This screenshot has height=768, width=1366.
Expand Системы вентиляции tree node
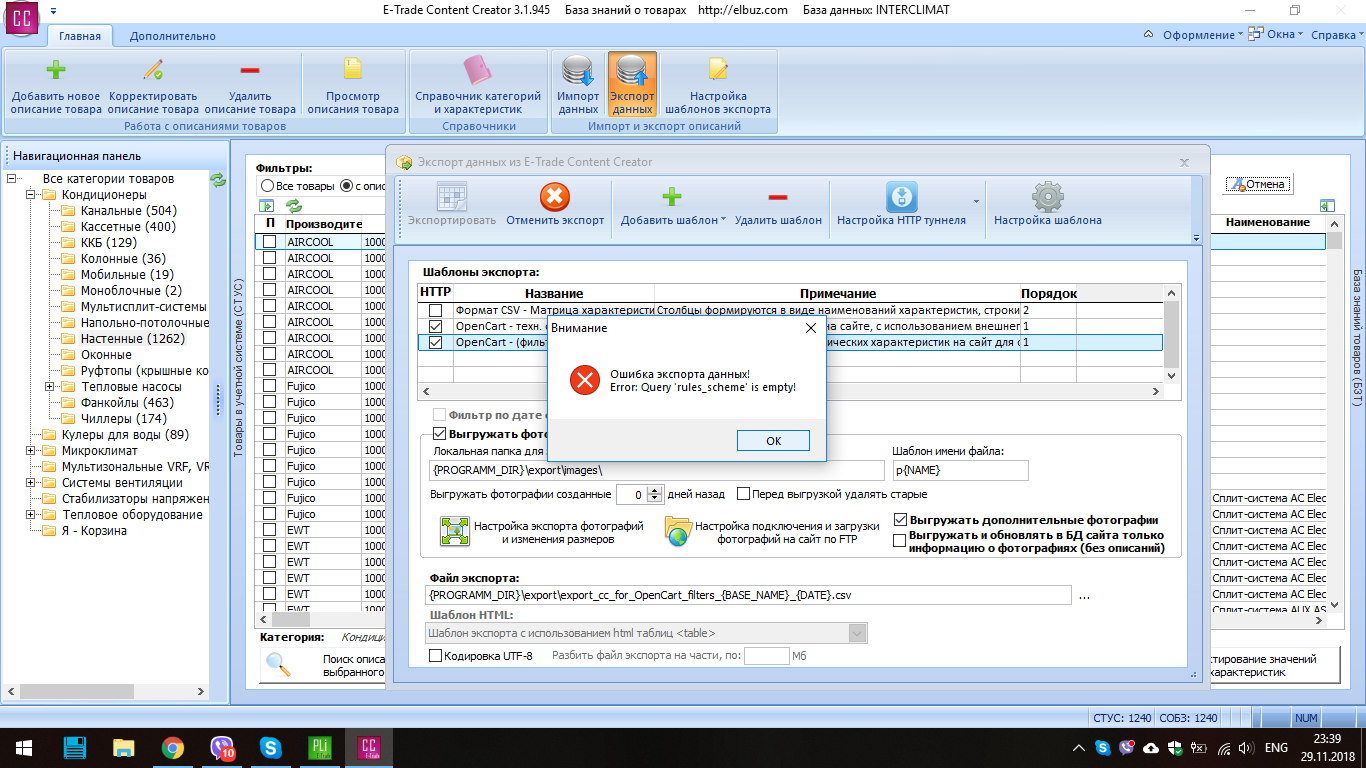pyautogui.click(x=31, y=483)
